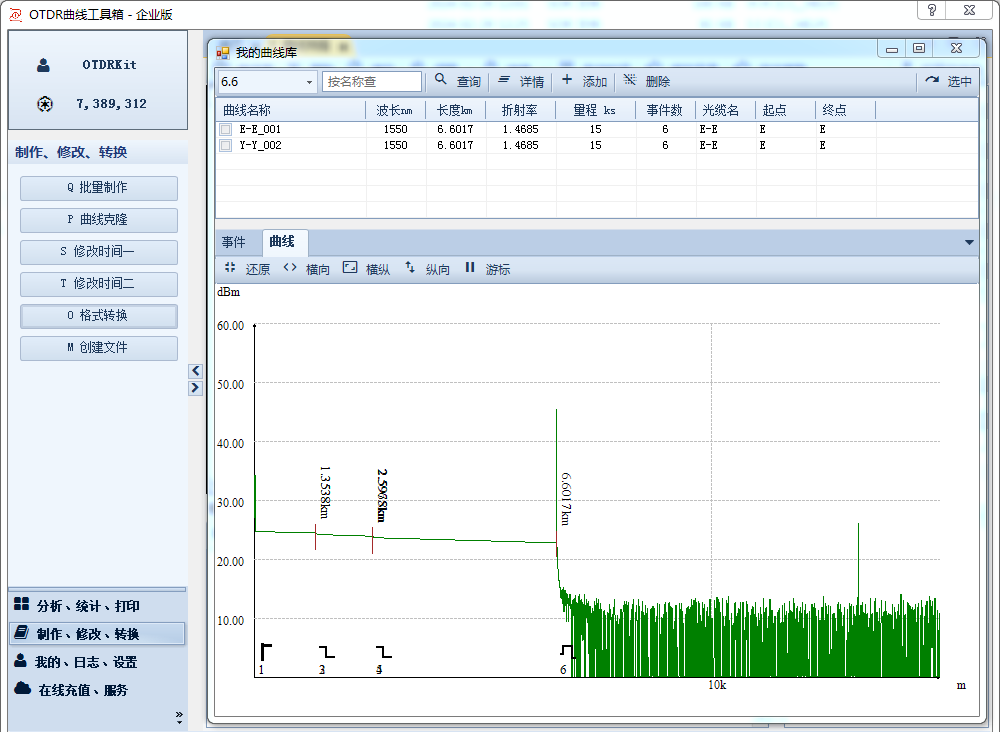Click the 添加 plus icon
The image size is (1000, 732).
(567, 81)
